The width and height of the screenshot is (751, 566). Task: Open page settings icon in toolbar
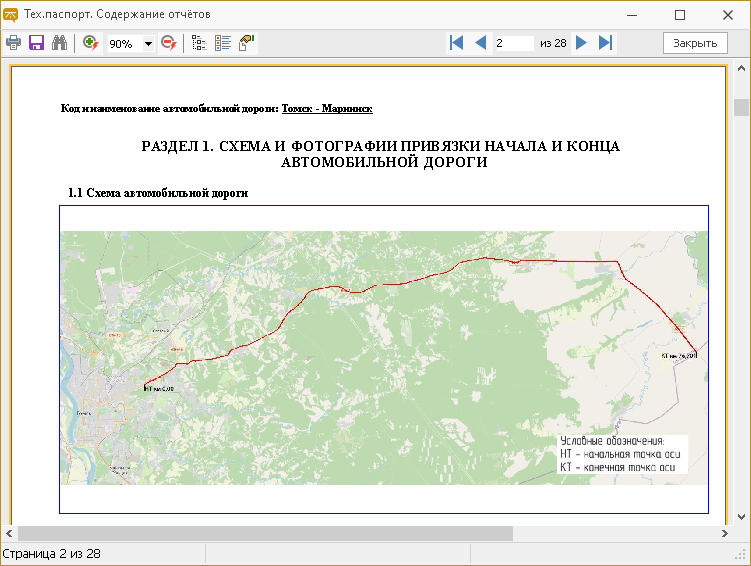tap(246, 43)
